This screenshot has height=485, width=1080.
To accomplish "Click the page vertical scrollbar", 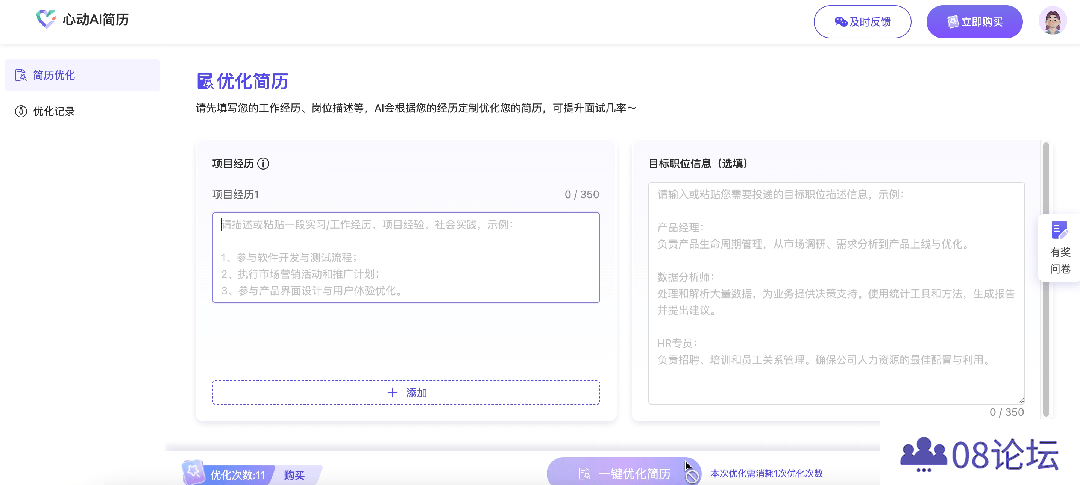I will coord(1046,279).
